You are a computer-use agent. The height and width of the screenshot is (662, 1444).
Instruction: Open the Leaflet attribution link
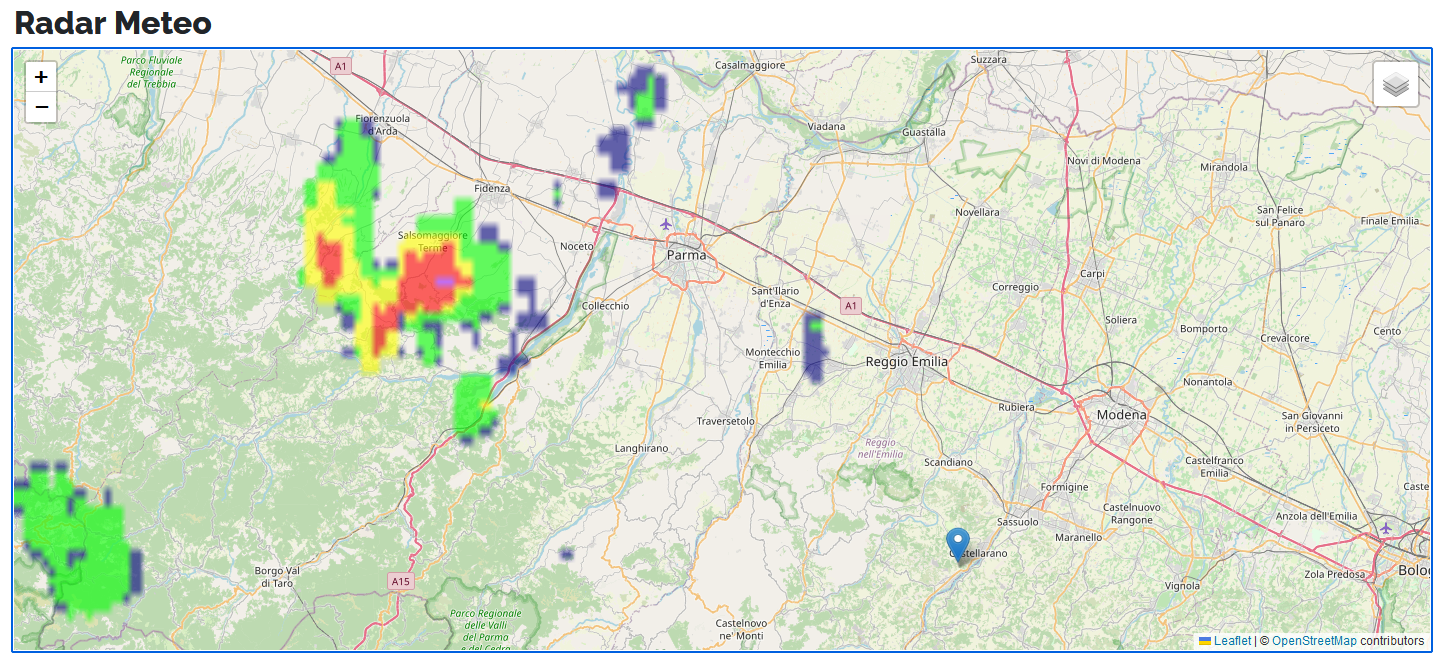1231,641
